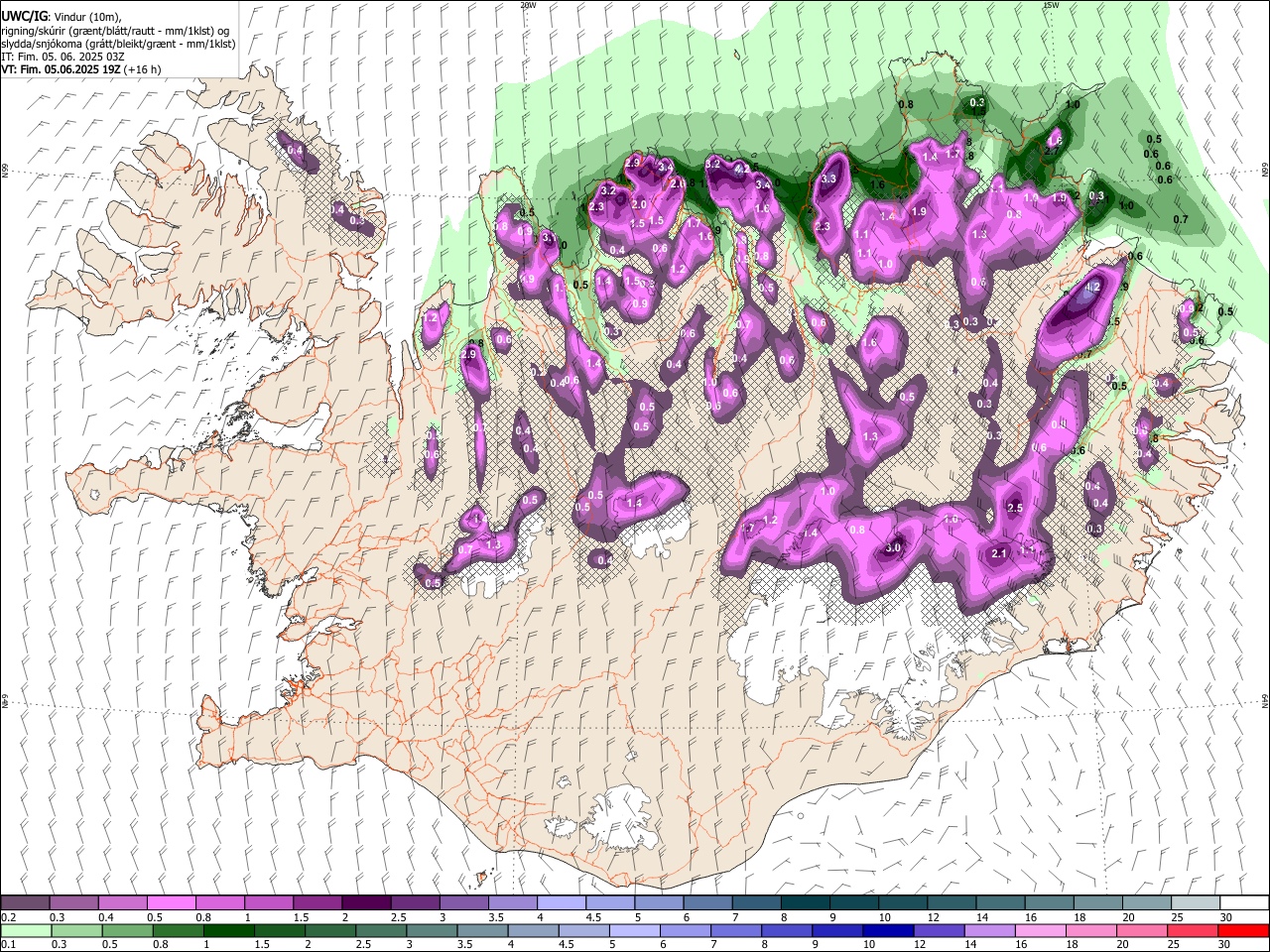Select the '3.0' snowfall value on map
Image resolution: width=1270 pixels, height=952 pixels.
click(x=893, y=548)
